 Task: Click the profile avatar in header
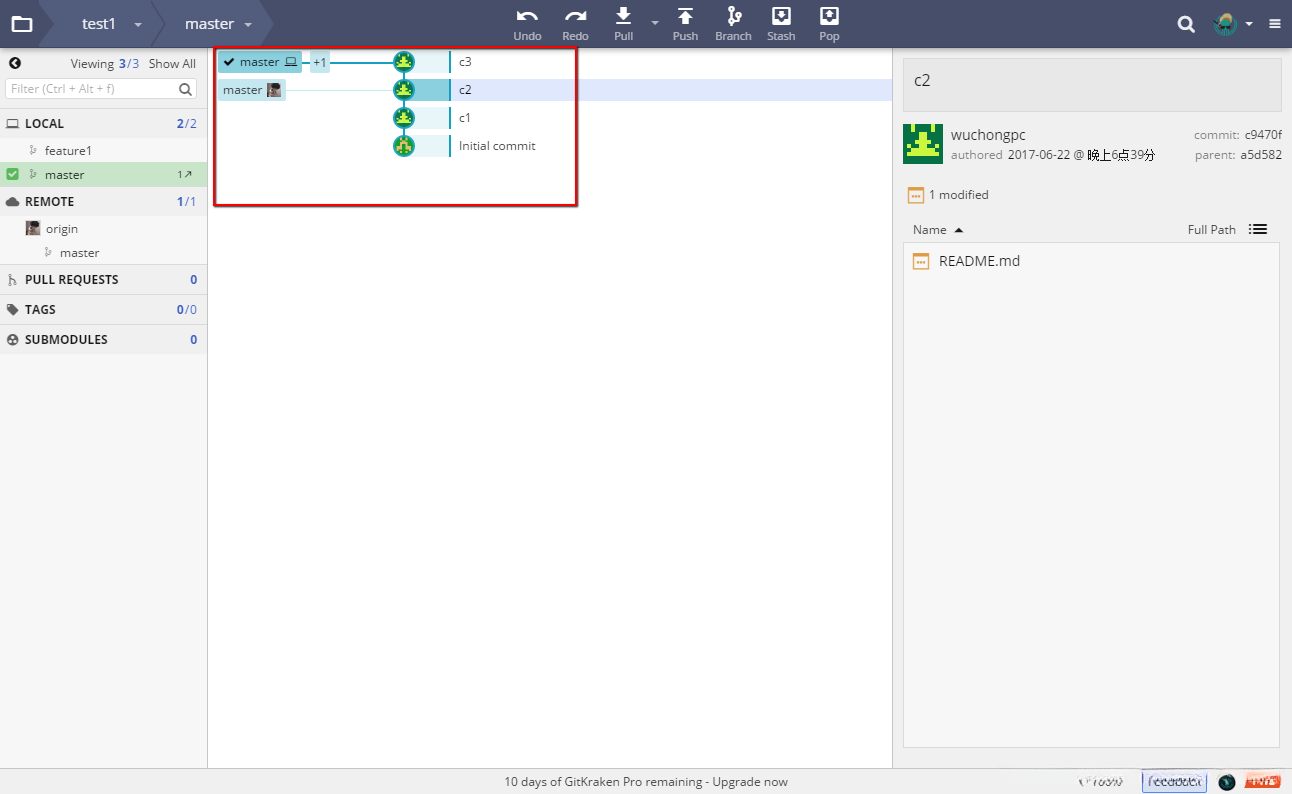[1225, 24]
